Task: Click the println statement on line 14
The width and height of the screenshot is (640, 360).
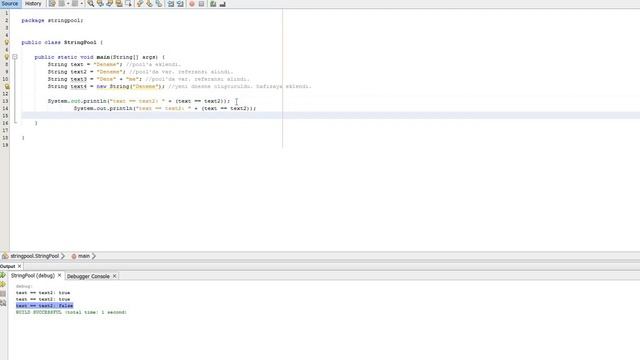Action: pyautogui.click(x=165, y=108)
